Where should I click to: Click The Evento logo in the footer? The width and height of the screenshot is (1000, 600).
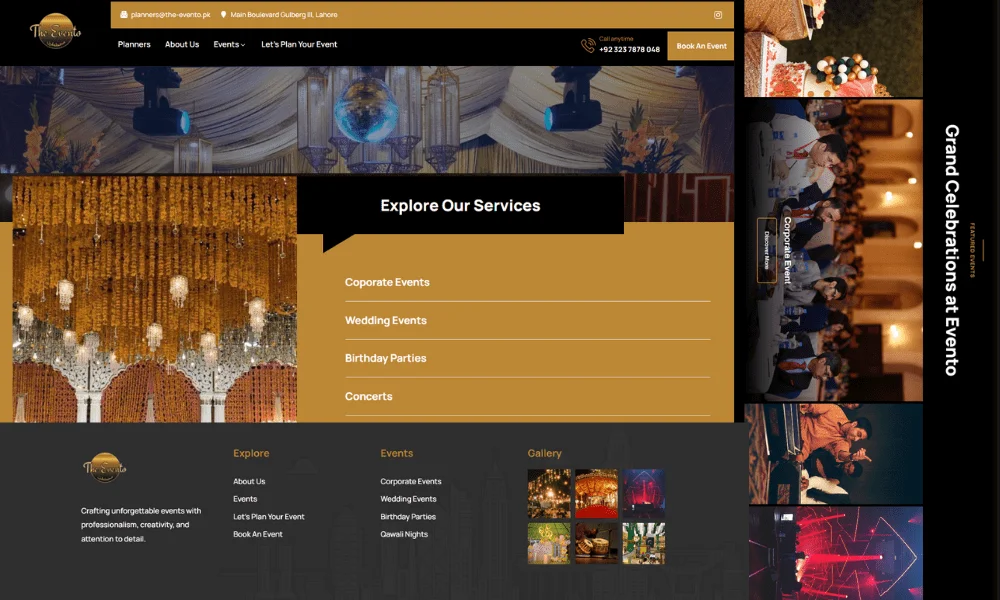104,468
